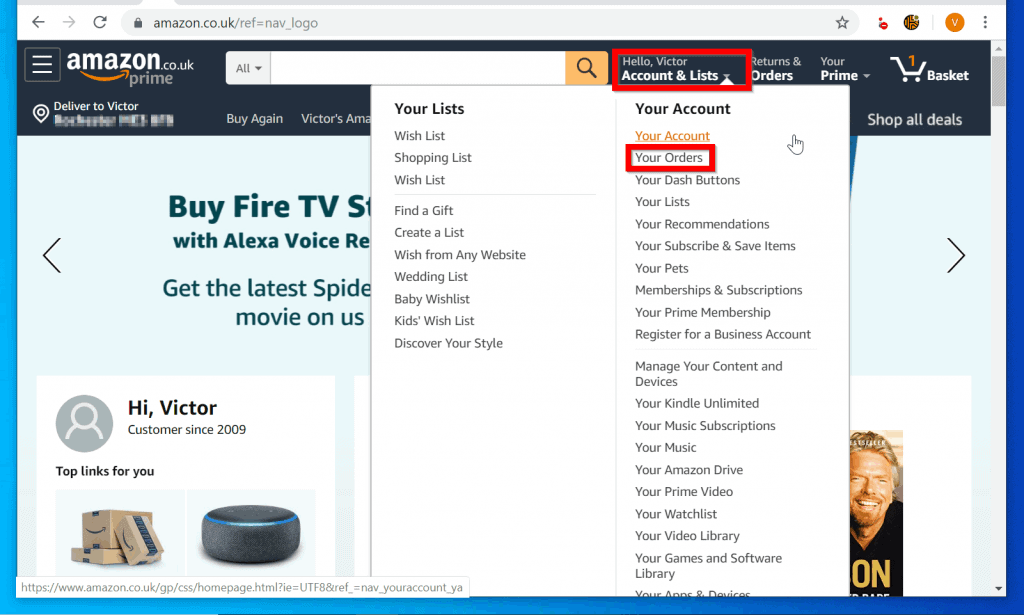
Task: Select Your Dash Buttons
Action: point(687,180)
